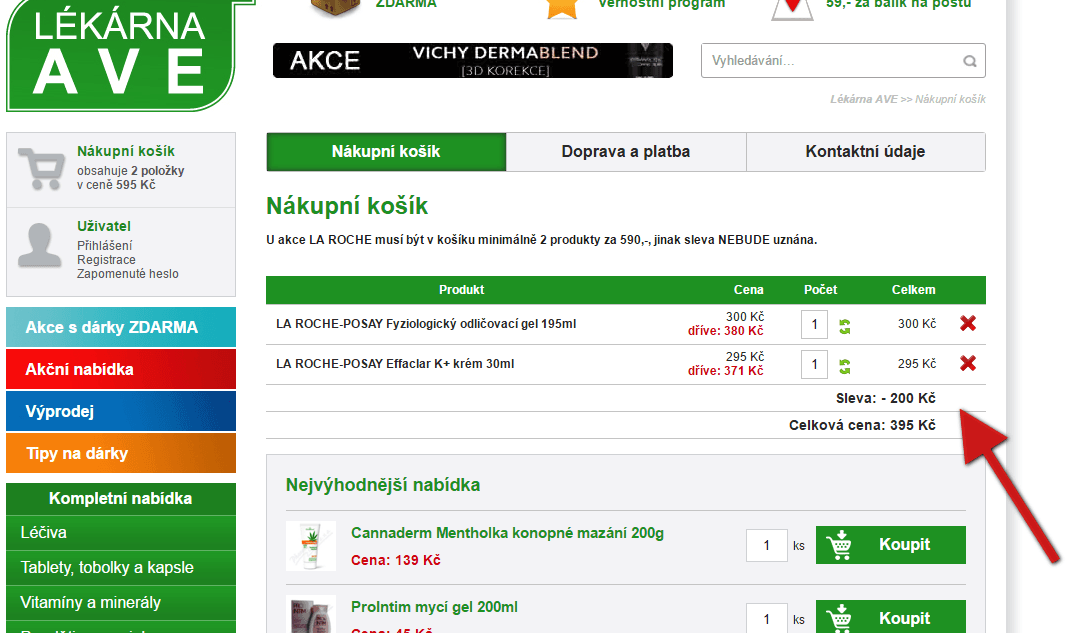Click Koupit button for ProIntim mycí gel
1076x633 pixels.
tap(891, 617)
